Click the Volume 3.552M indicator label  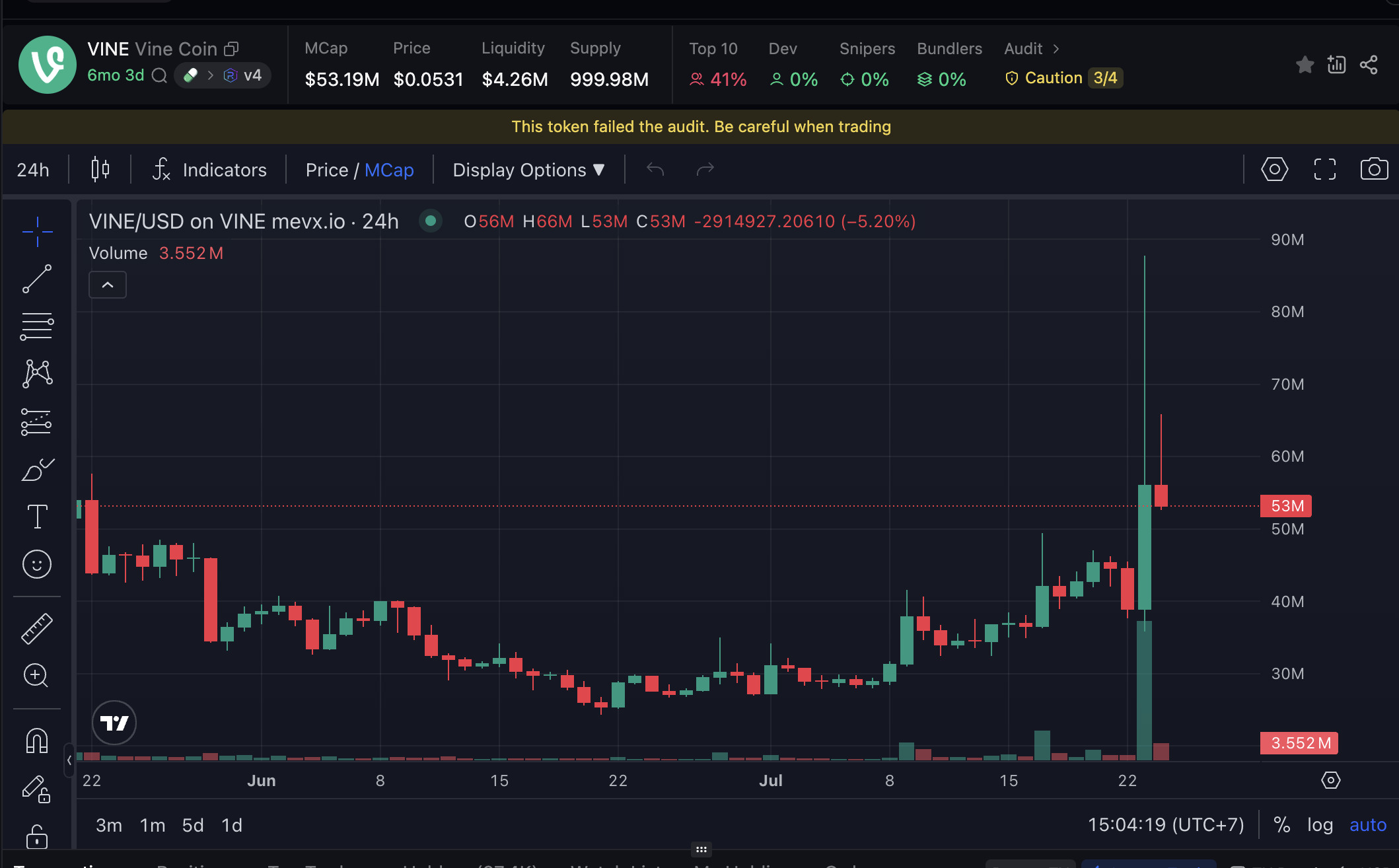[156, 253]
